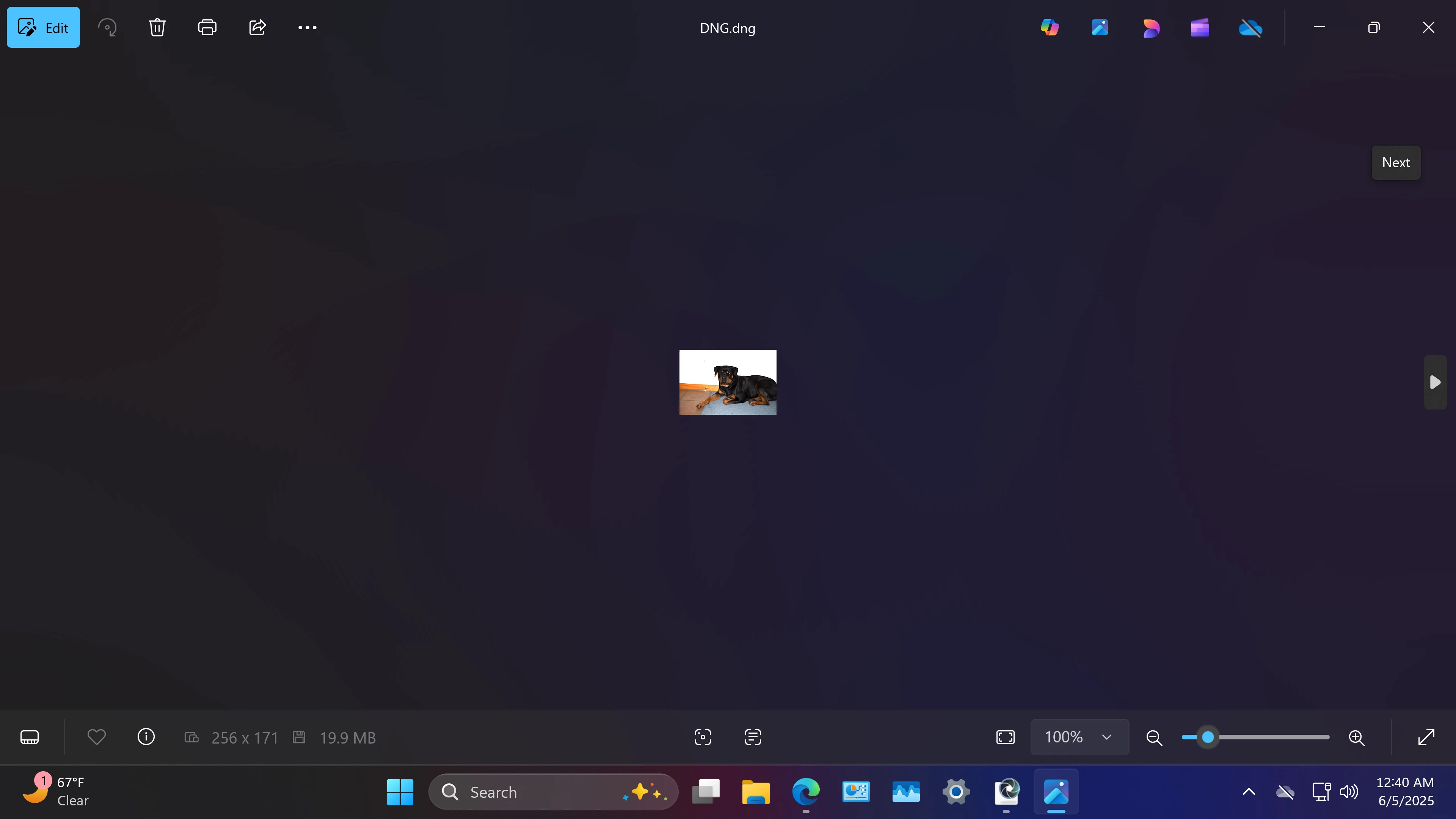This screenshot has height=819, width=1456.
Task: Click the Share icon in the top toolbar
Action: 257,27
